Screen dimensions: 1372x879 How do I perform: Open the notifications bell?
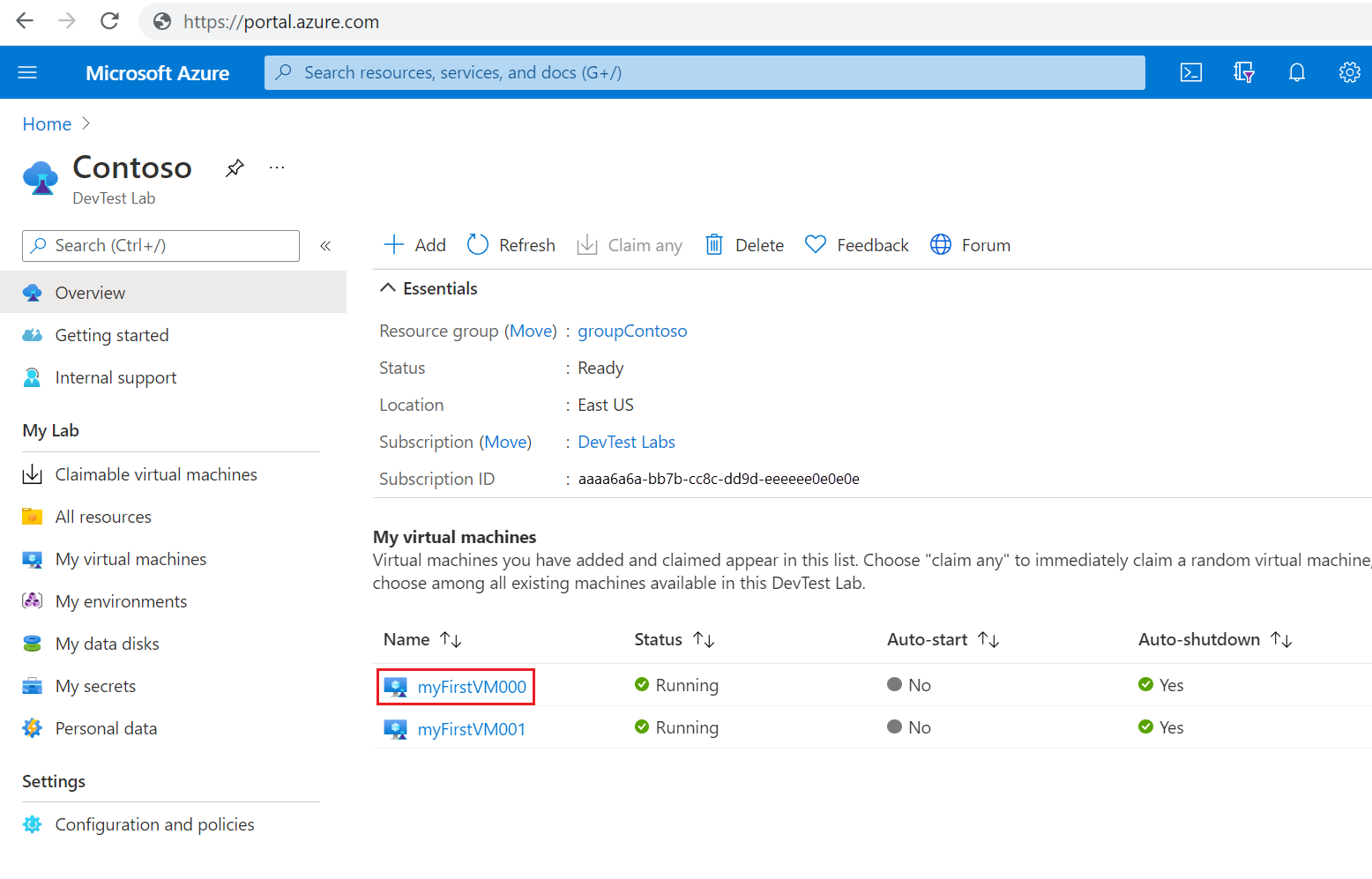[x=1296, y=72]
